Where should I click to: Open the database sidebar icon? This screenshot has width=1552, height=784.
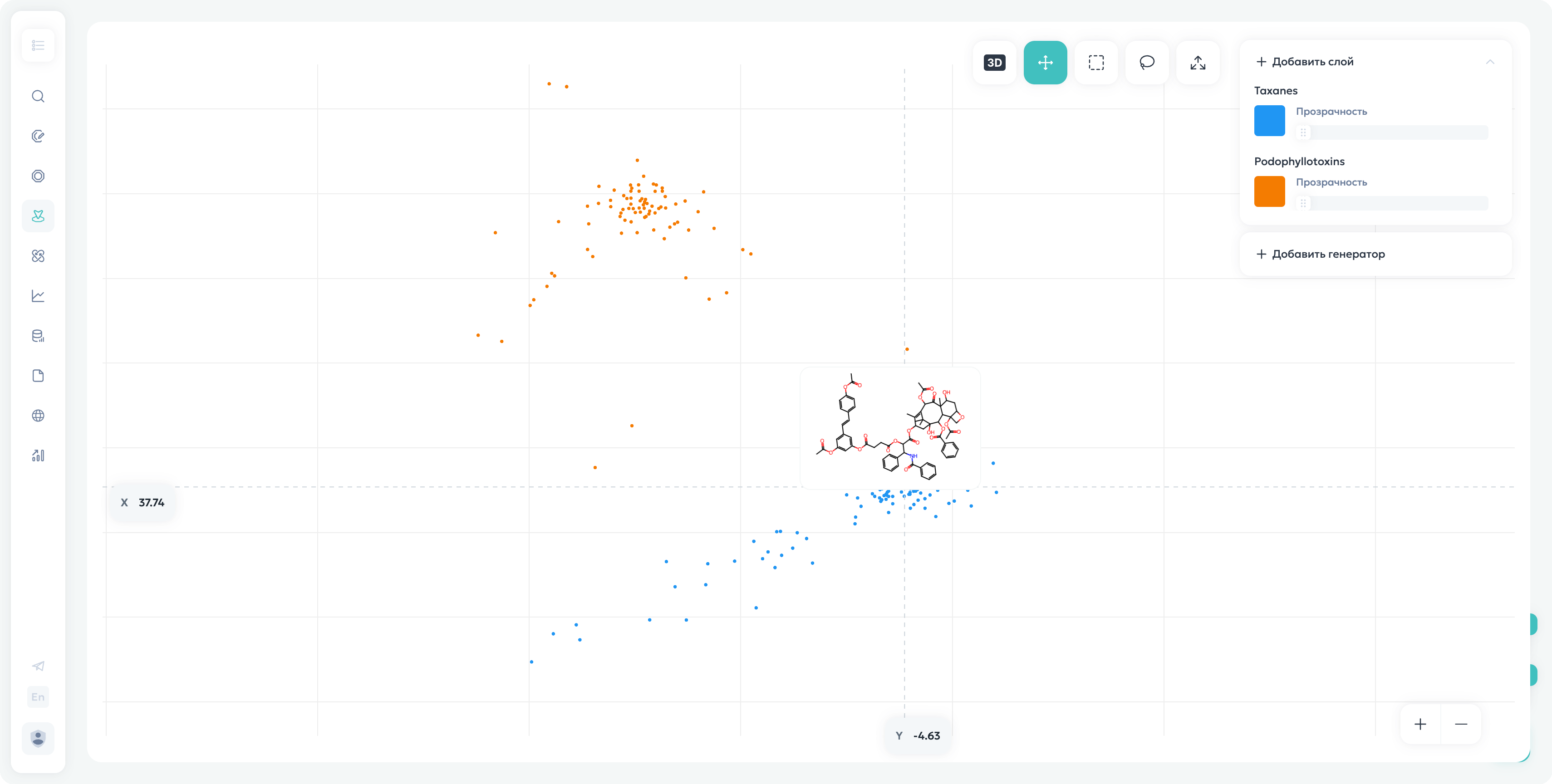38,336
